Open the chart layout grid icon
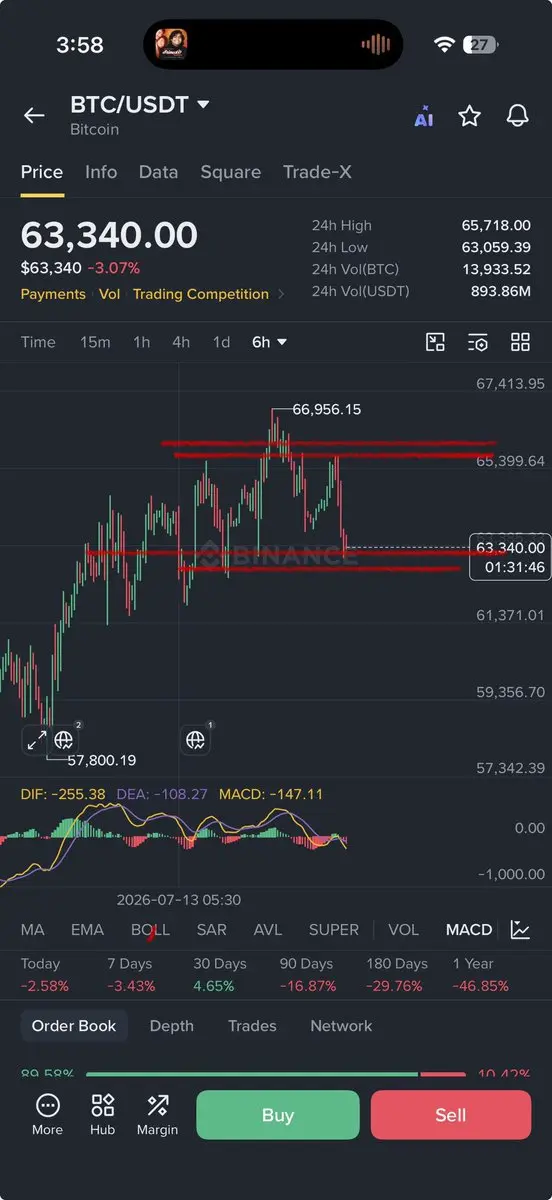Image resolution: width=552 pixels, height=1200 pixels. pyautogui.click(x=520, y=342)
